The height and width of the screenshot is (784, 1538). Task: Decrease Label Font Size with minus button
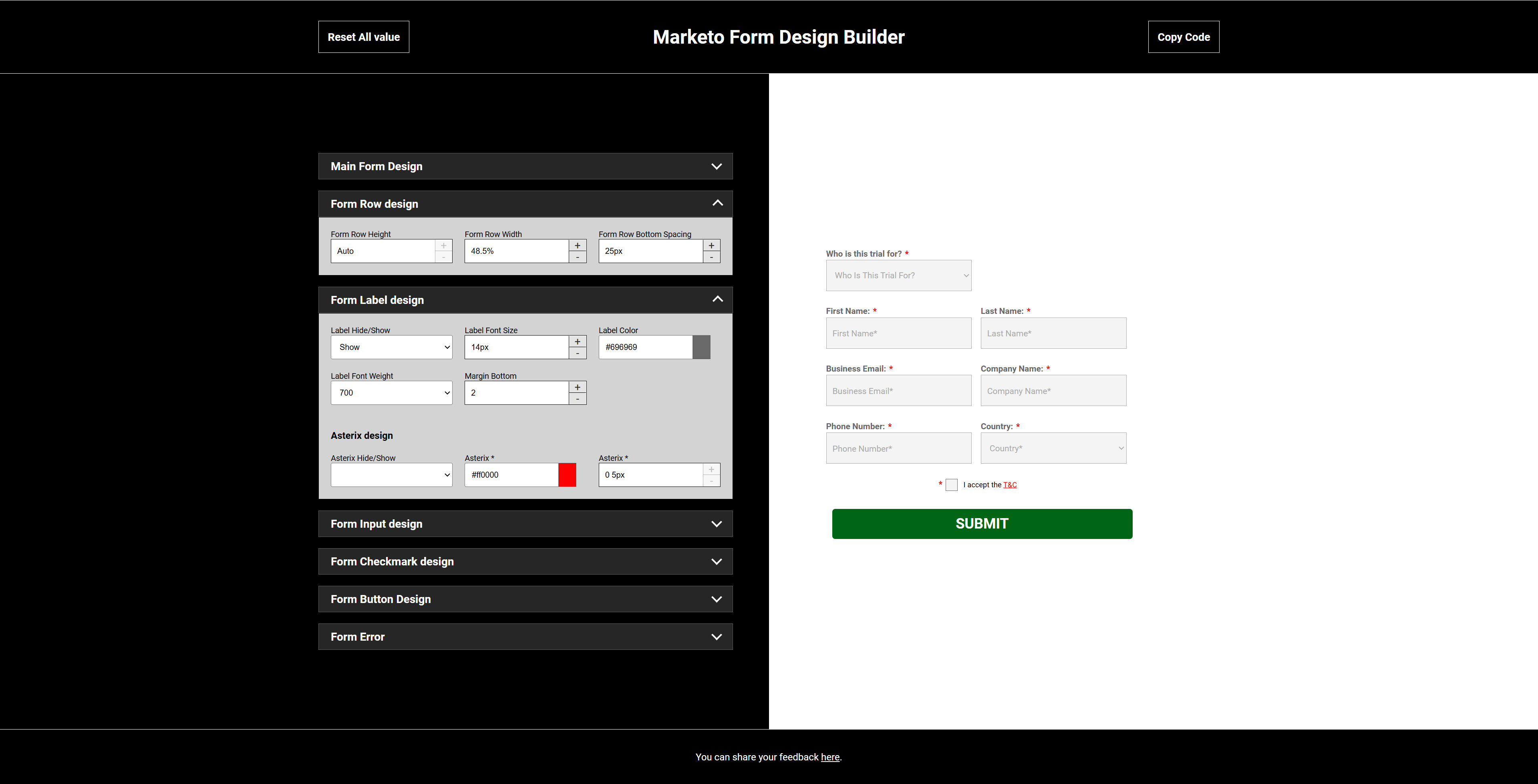[577, 354]
